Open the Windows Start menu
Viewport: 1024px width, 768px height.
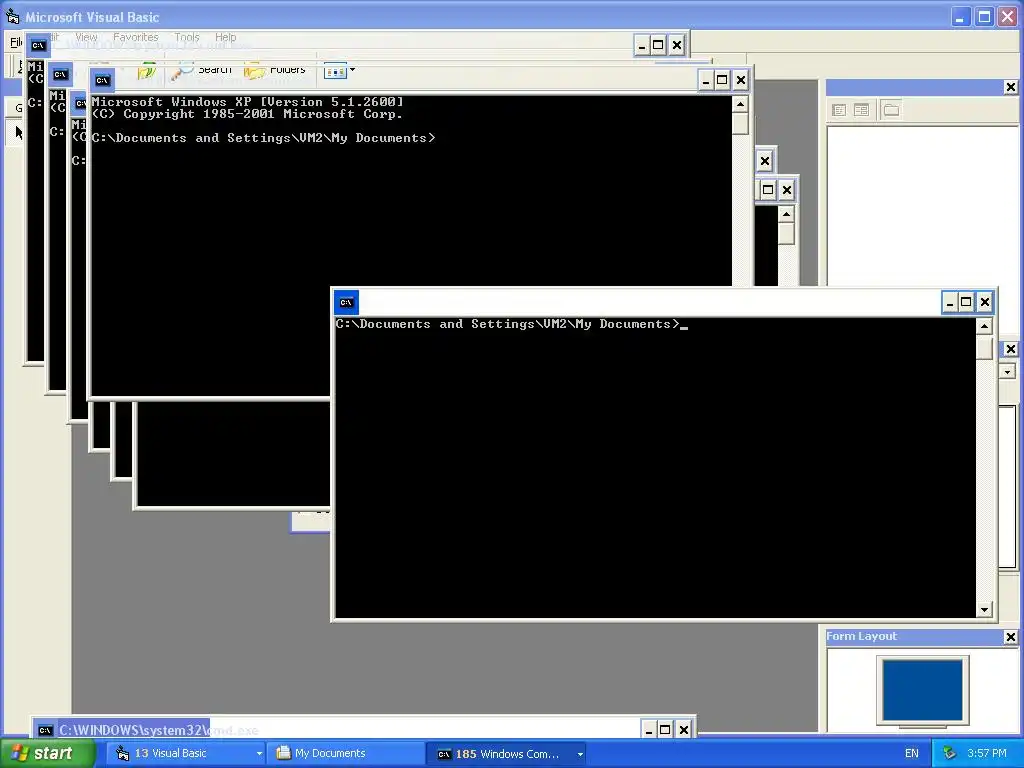coord(46,754)
